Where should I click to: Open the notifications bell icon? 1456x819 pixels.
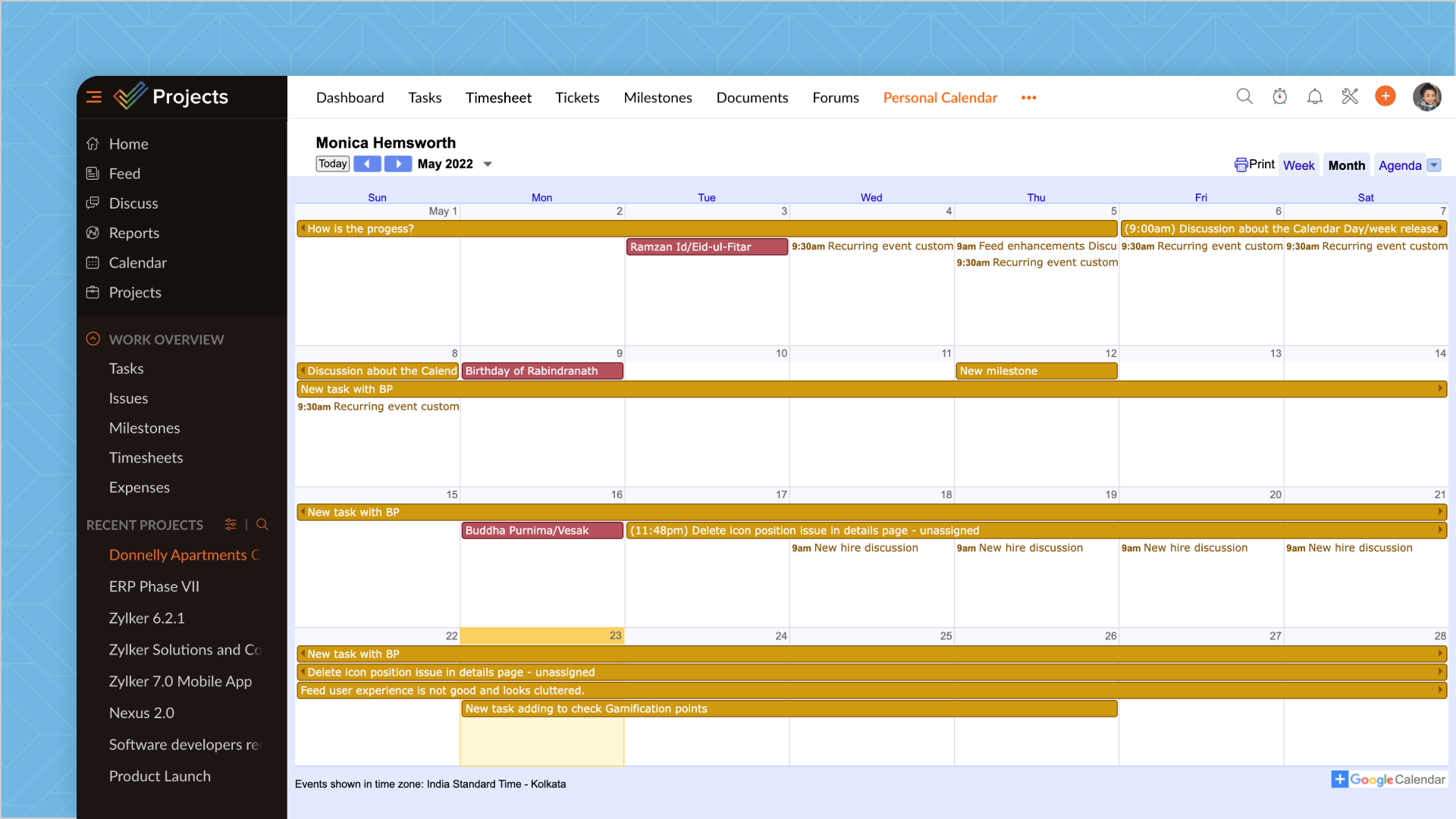click(1314, 97)
